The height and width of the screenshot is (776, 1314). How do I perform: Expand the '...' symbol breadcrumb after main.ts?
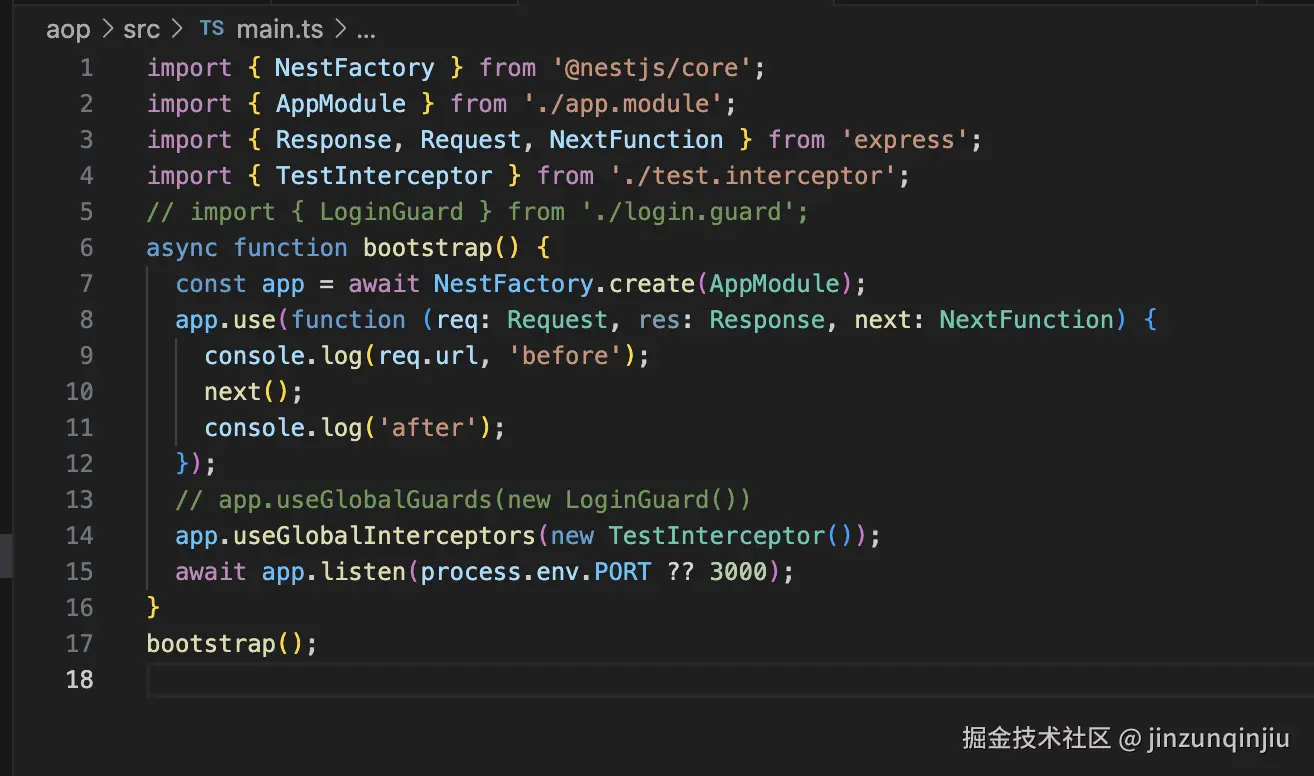click(366, 28)
